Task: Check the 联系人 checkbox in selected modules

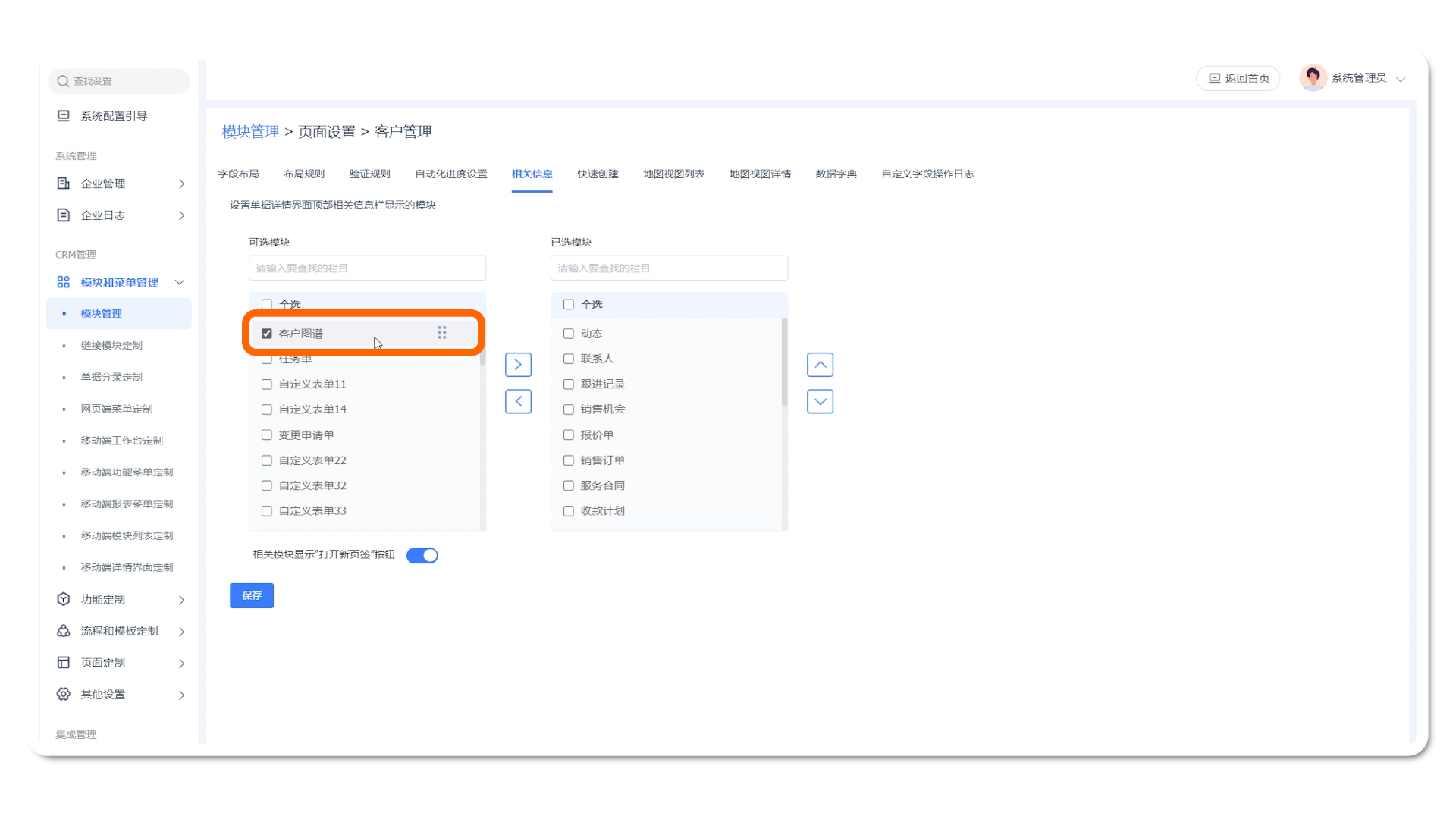Action: pos(569,359)
